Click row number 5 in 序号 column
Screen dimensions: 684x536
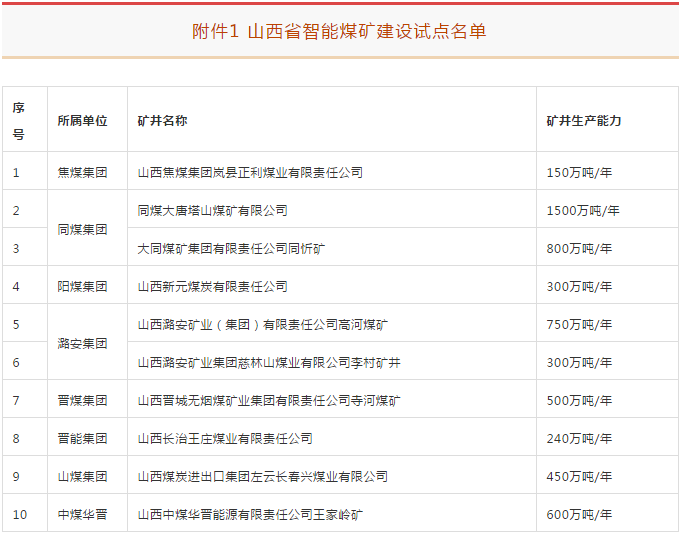point(16,324)
